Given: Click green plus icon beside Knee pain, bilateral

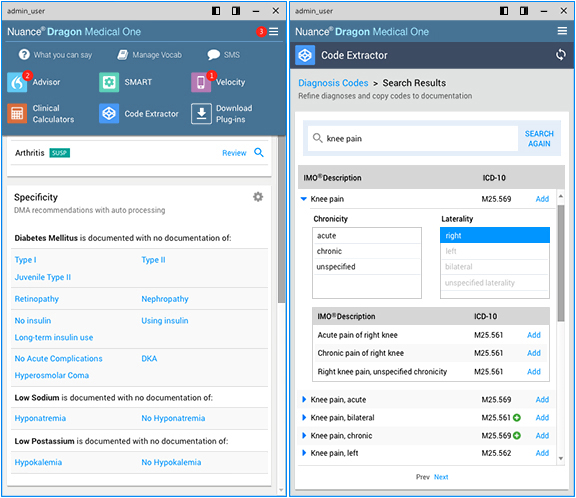Looking at the screenshot, I should coord(517,418).
